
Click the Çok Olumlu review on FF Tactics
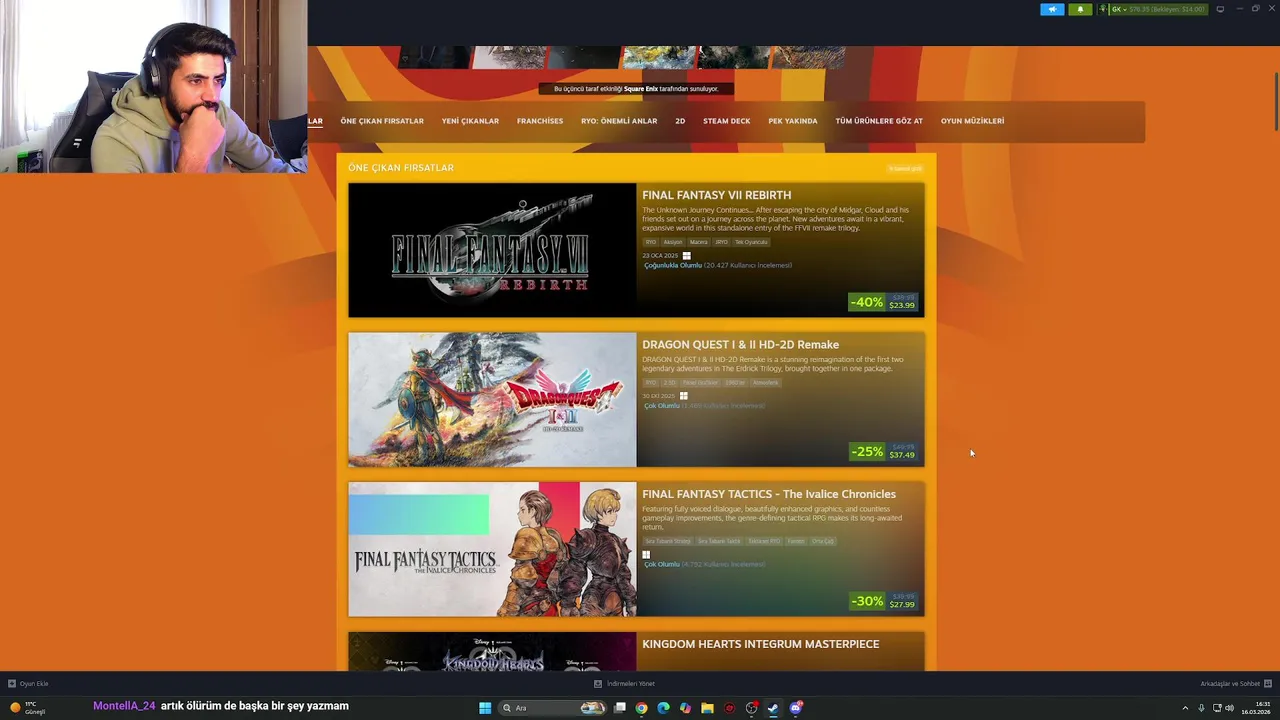point(662,564)
